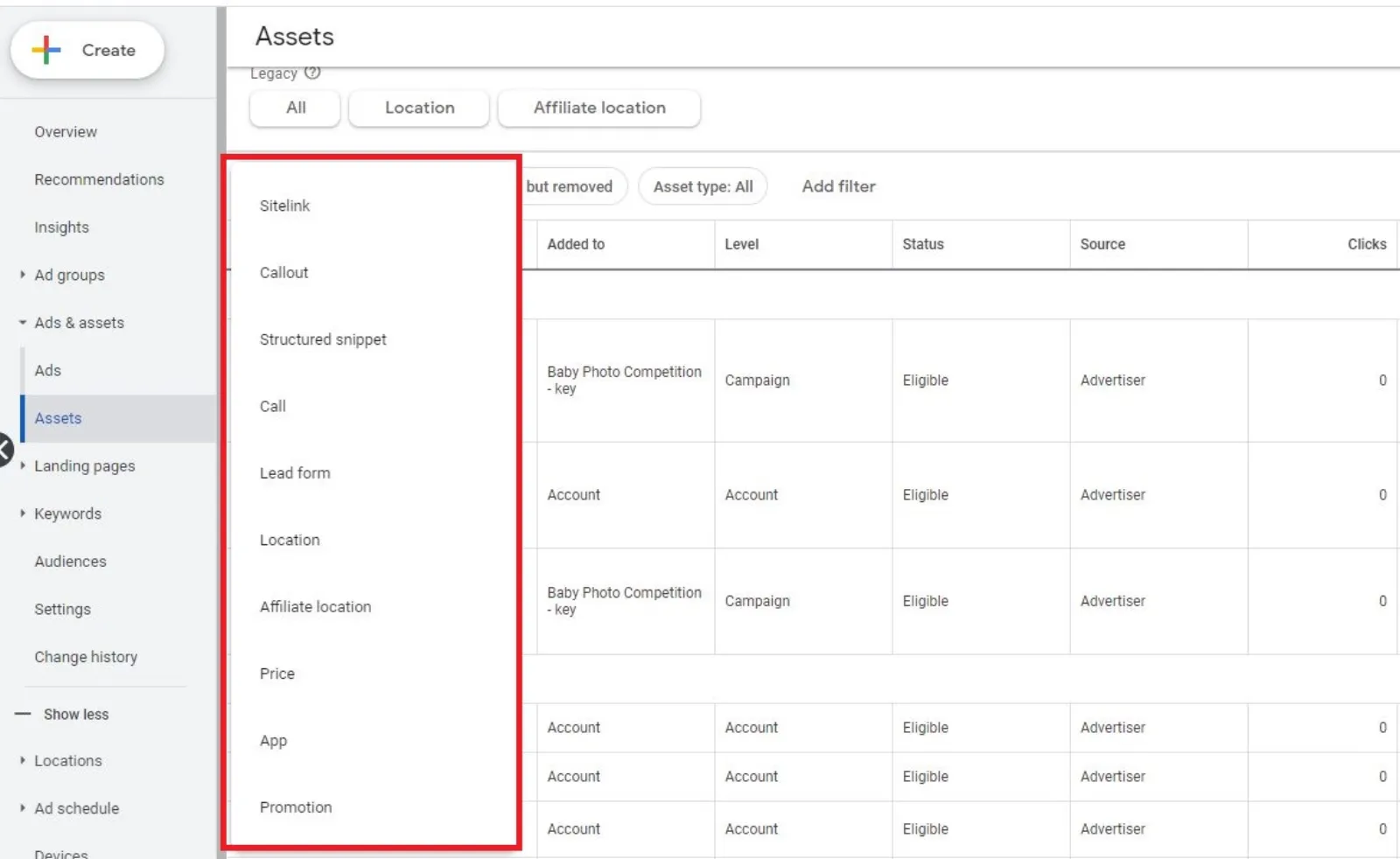Choose Location in the dropdown list
The image size is (1400, 859).
pos(290,541)
